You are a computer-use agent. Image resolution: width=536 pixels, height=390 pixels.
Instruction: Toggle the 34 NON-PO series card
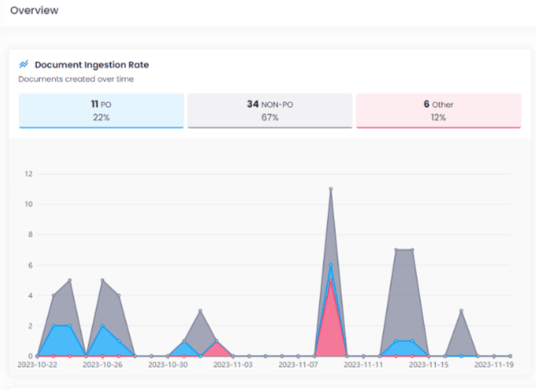click(x=270, y=111)
